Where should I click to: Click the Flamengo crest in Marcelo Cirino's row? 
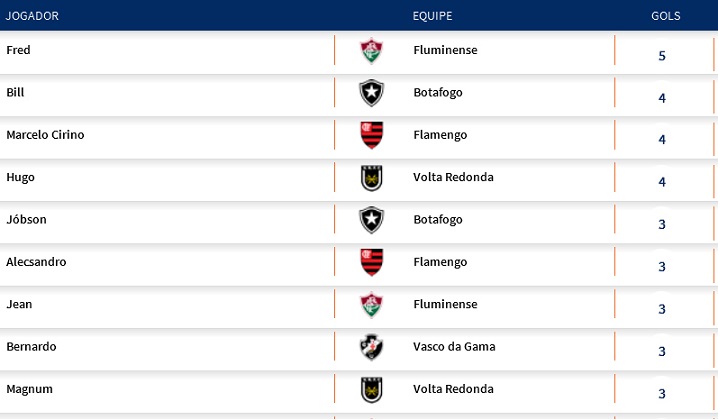point(372,135)
